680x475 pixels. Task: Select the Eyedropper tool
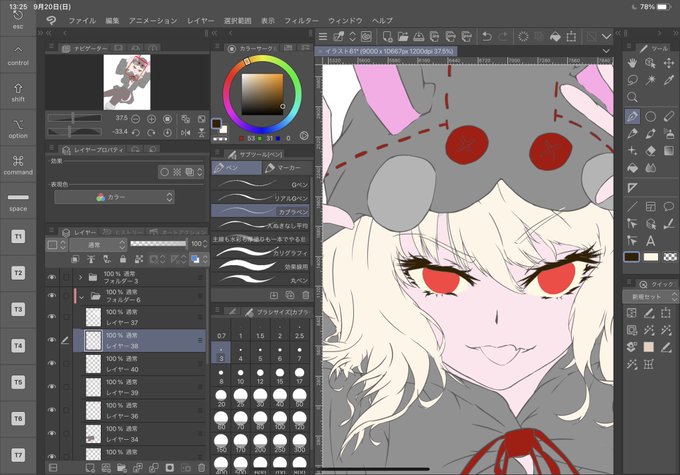pos(669,80)
